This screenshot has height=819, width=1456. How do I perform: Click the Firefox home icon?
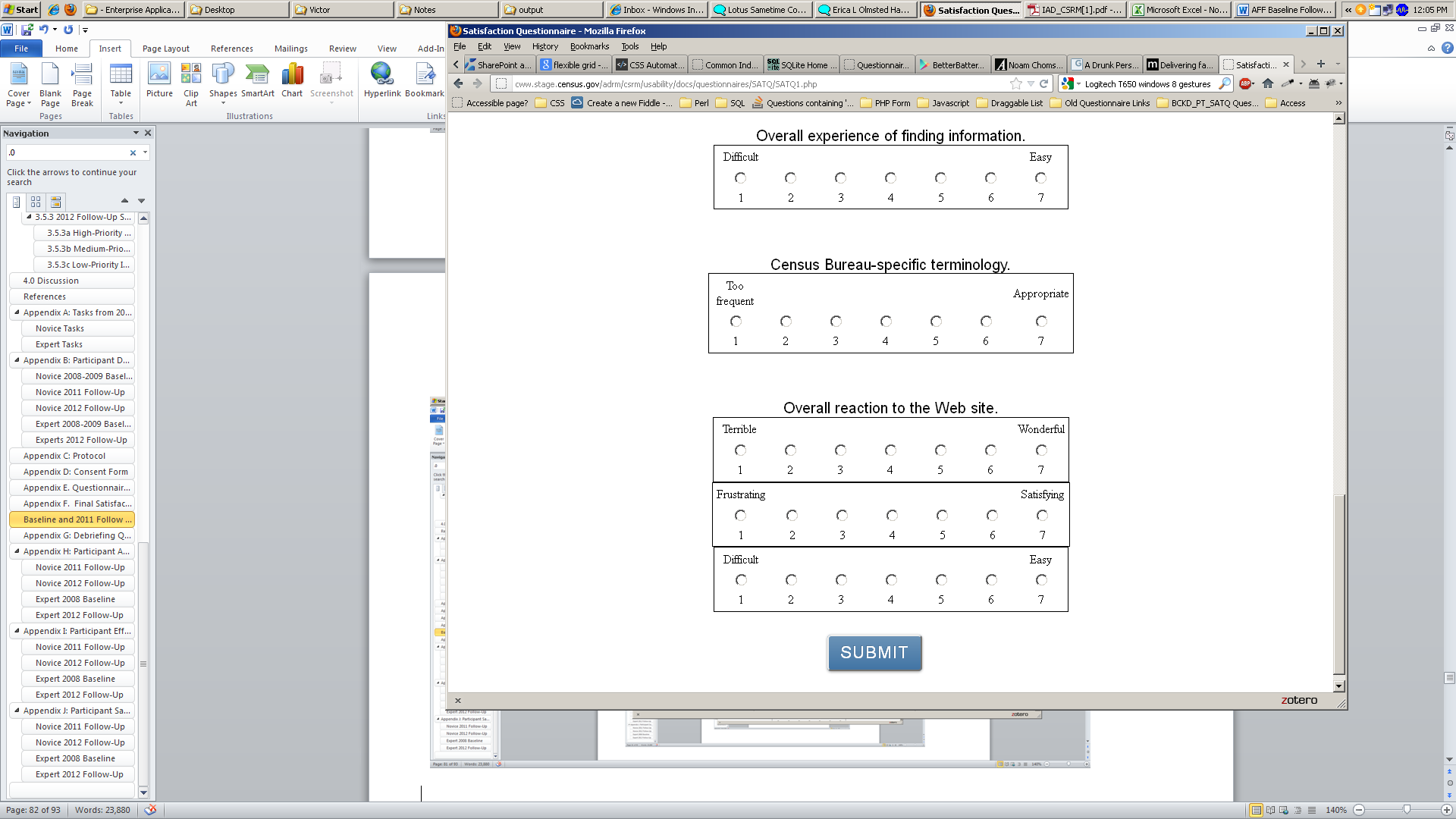pyautogui.click(x=1268, y=84)
